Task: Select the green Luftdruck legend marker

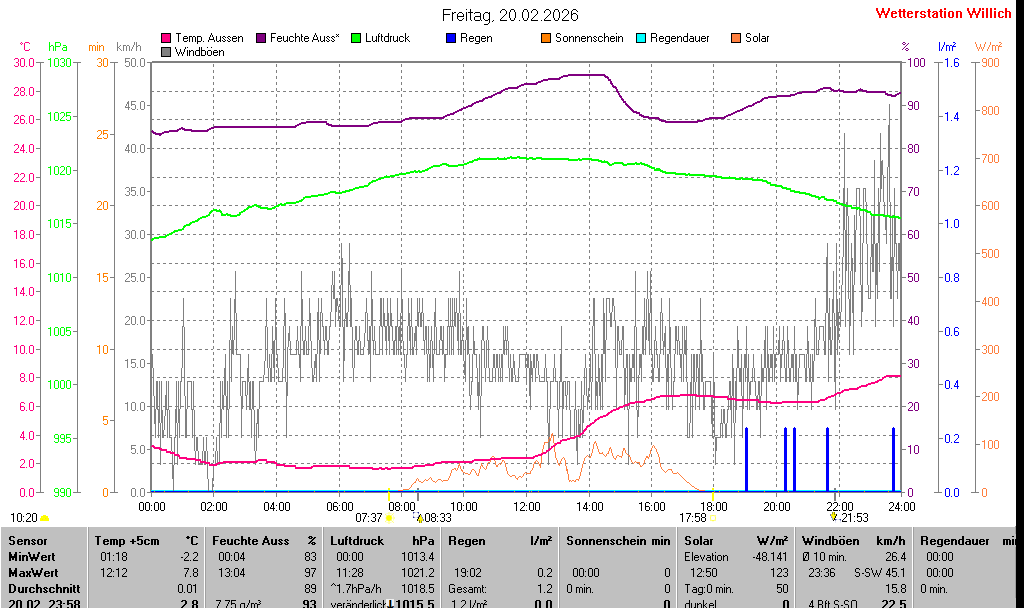Action: click(355, 38)
